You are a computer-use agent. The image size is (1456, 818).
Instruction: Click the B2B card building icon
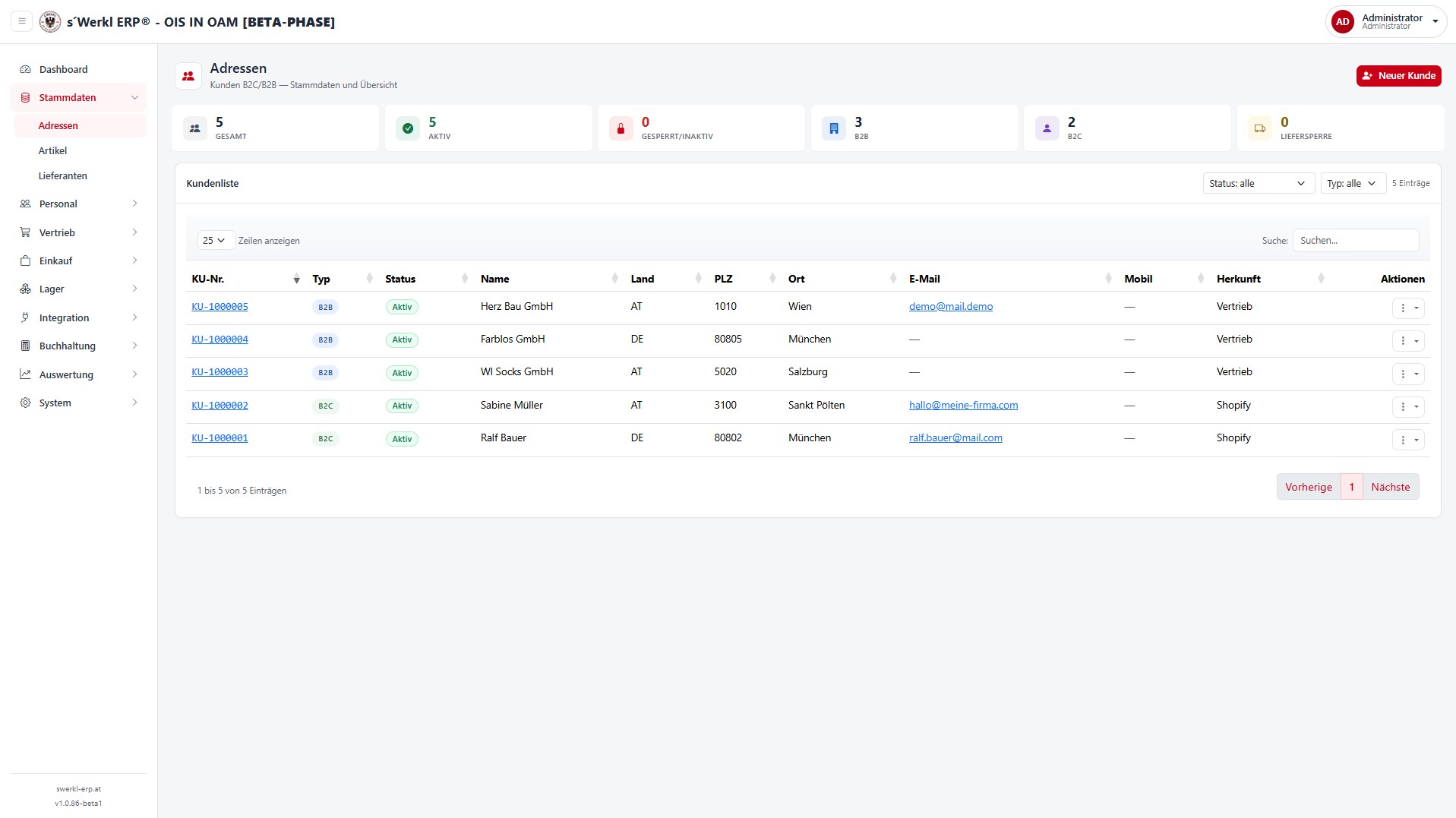click(834, 128)
